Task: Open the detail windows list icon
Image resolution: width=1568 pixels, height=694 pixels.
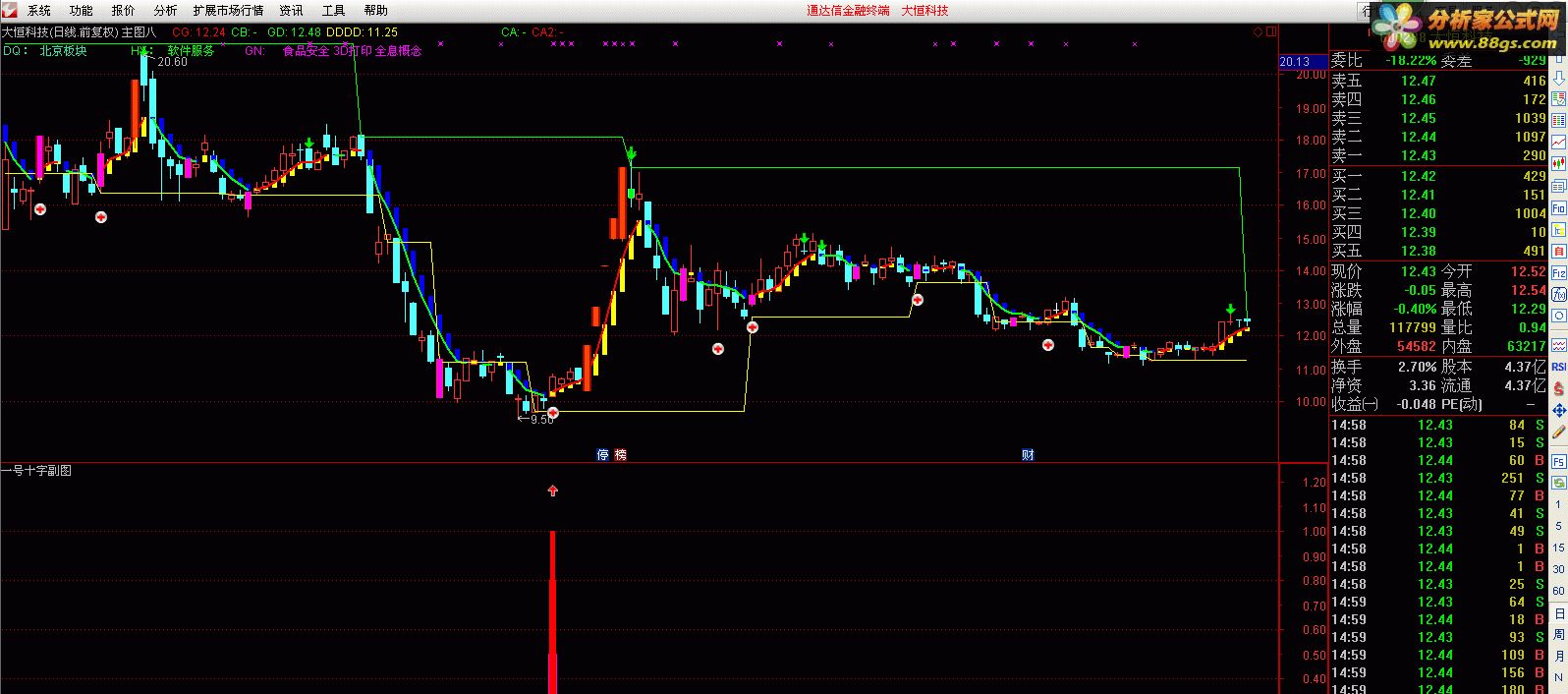Action: click(x=1558, y=184)
